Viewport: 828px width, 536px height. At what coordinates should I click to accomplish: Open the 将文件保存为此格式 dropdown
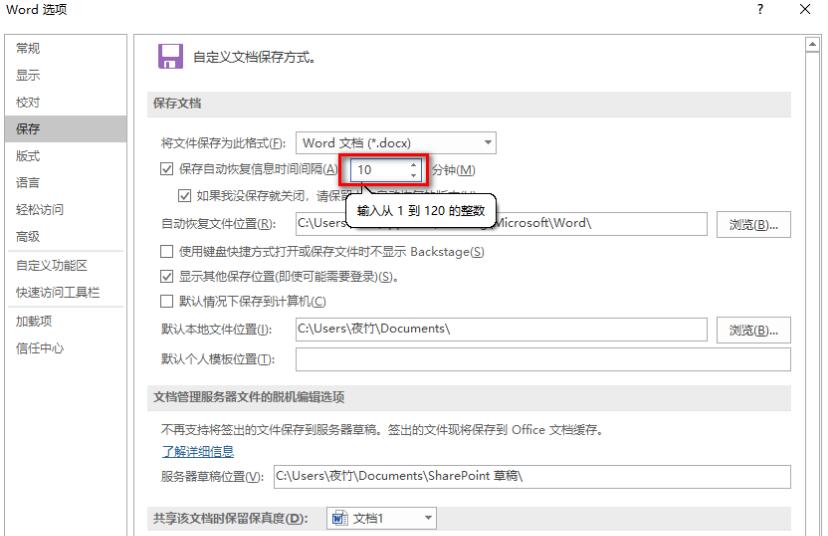click(x=396, y=143)
